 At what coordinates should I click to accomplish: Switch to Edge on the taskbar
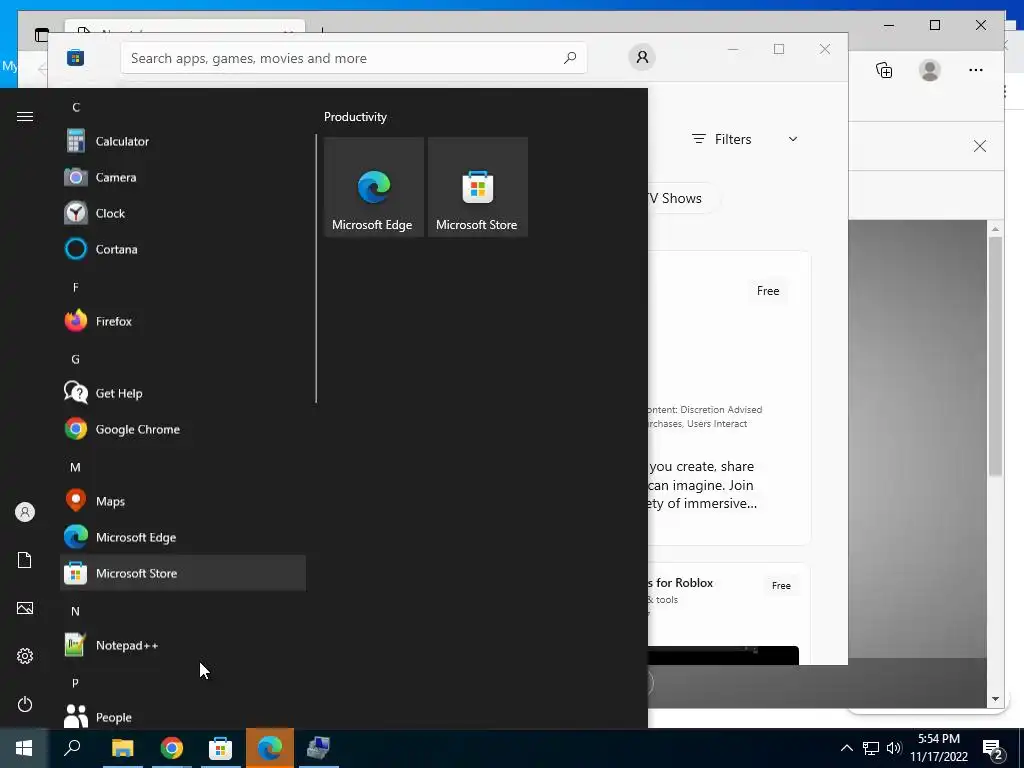269,748
